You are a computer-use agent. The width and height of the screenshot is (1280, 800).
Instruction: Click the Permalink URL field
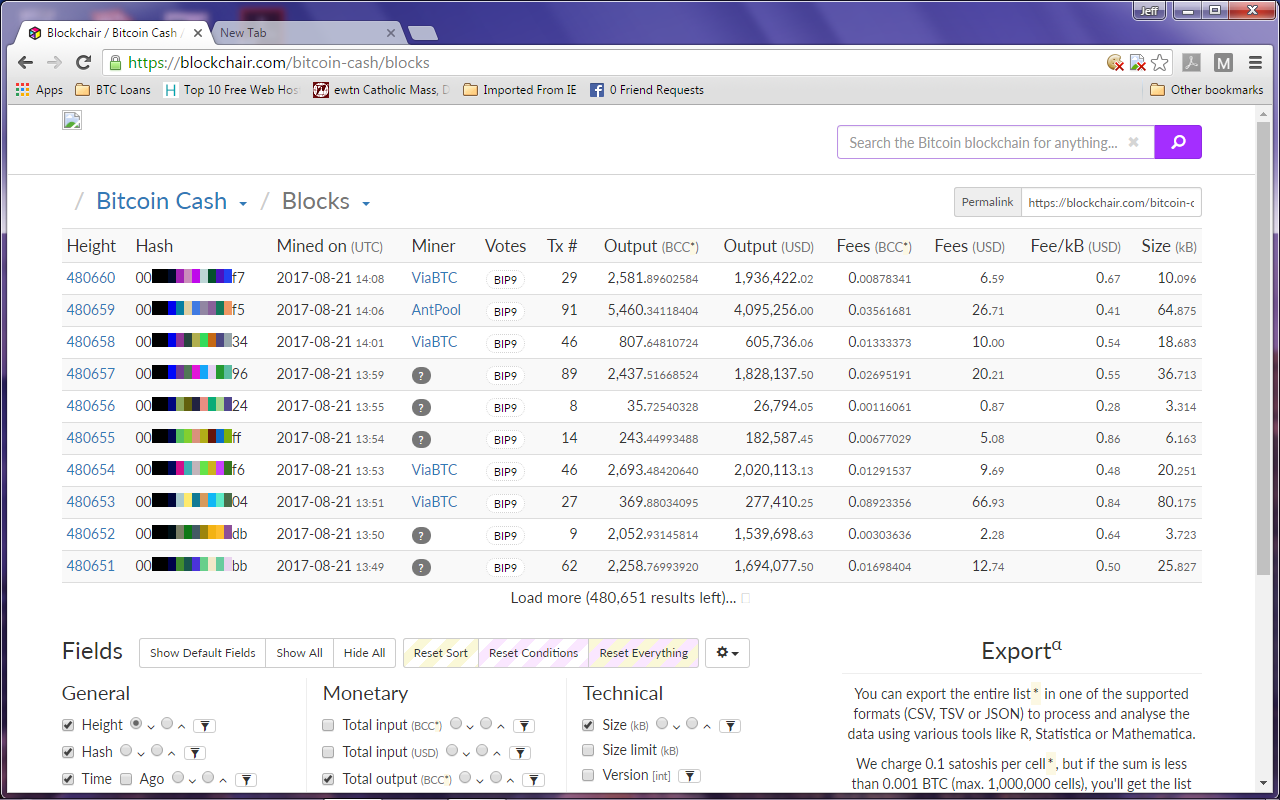pos(1111,202)
